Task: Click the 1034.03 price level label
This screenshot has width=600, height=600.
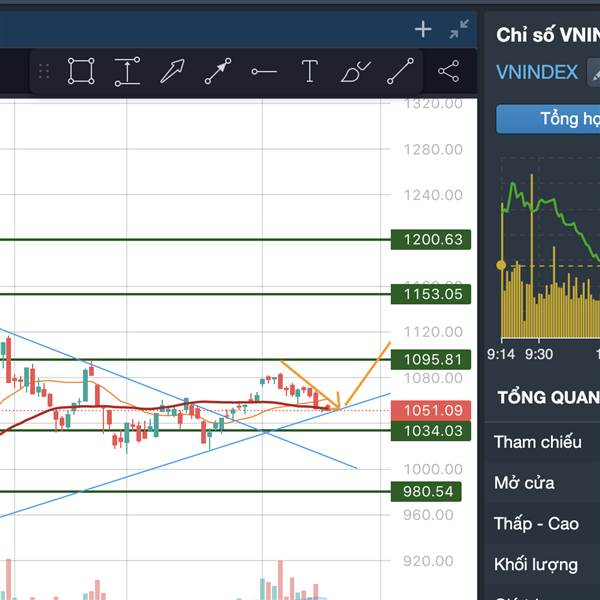Action: pyautogui.click(x=431, y=431)
